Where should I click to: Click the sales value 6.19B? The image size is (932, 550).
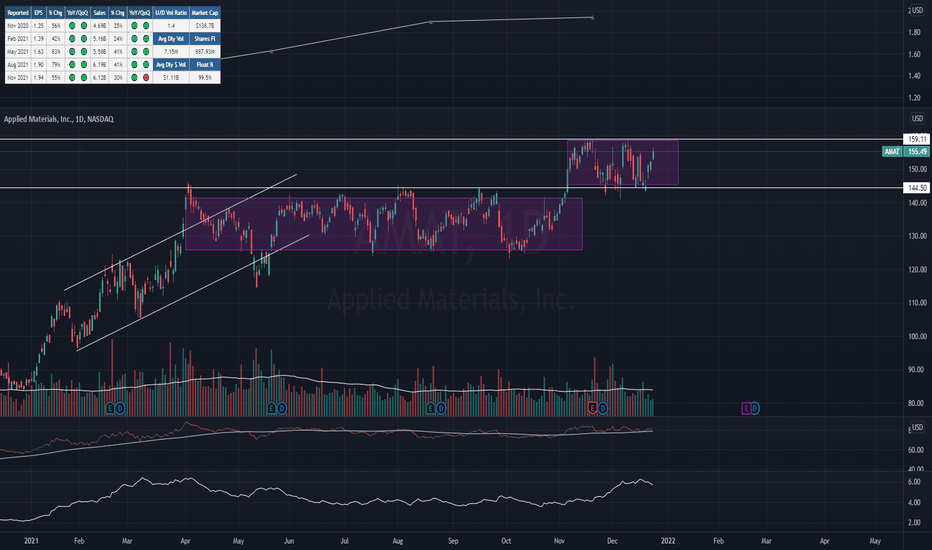coord(99,64)
